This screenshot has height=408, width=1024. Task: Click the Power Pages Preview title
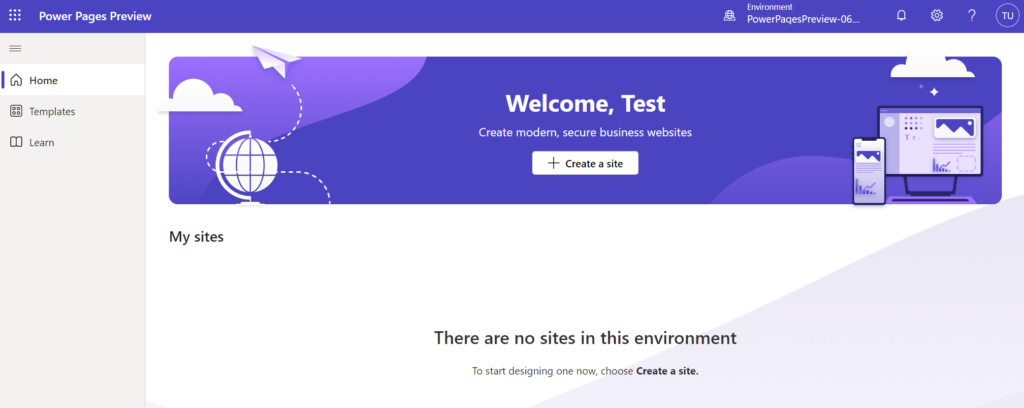click(95, 16)
